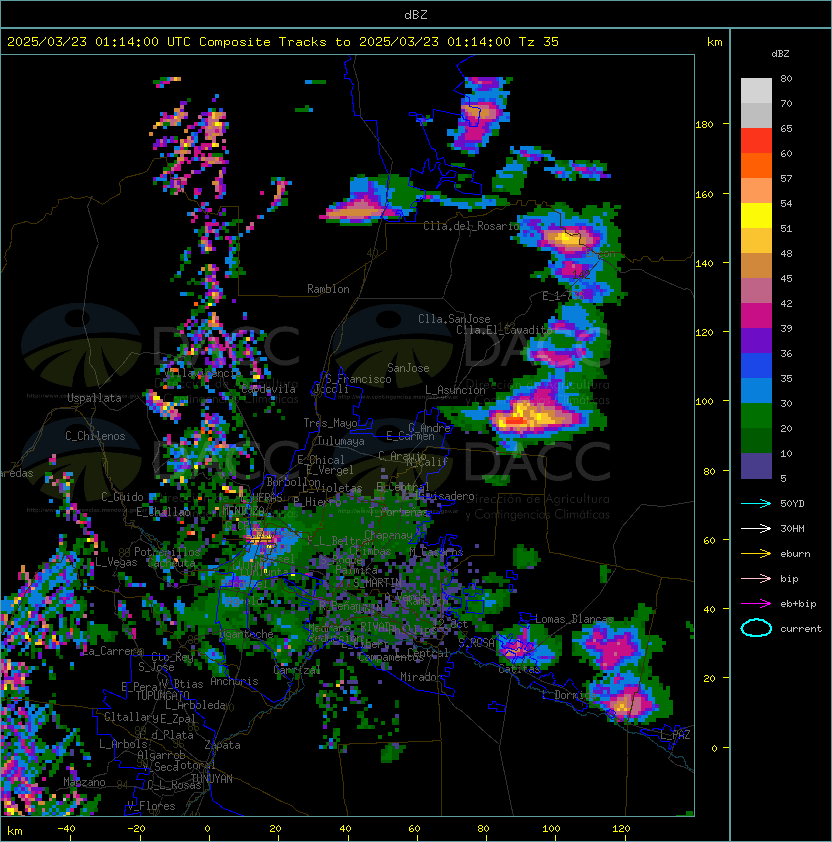Click the red 60-65 dBZ legend swatch
Image resolution: width=832 pixels, height=842 pixels.
[x=756, y=141]
